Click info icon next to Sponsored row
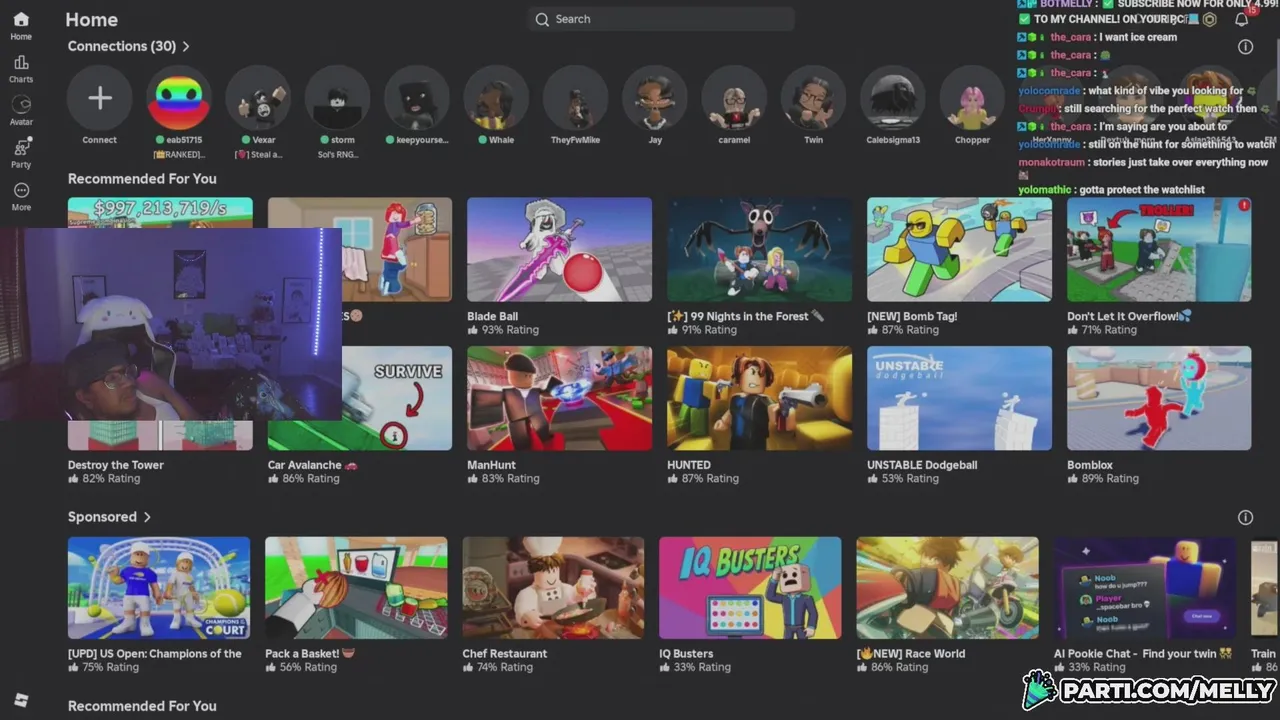This screenshot has width=1280, height=720. click(x=1245, y=517)
